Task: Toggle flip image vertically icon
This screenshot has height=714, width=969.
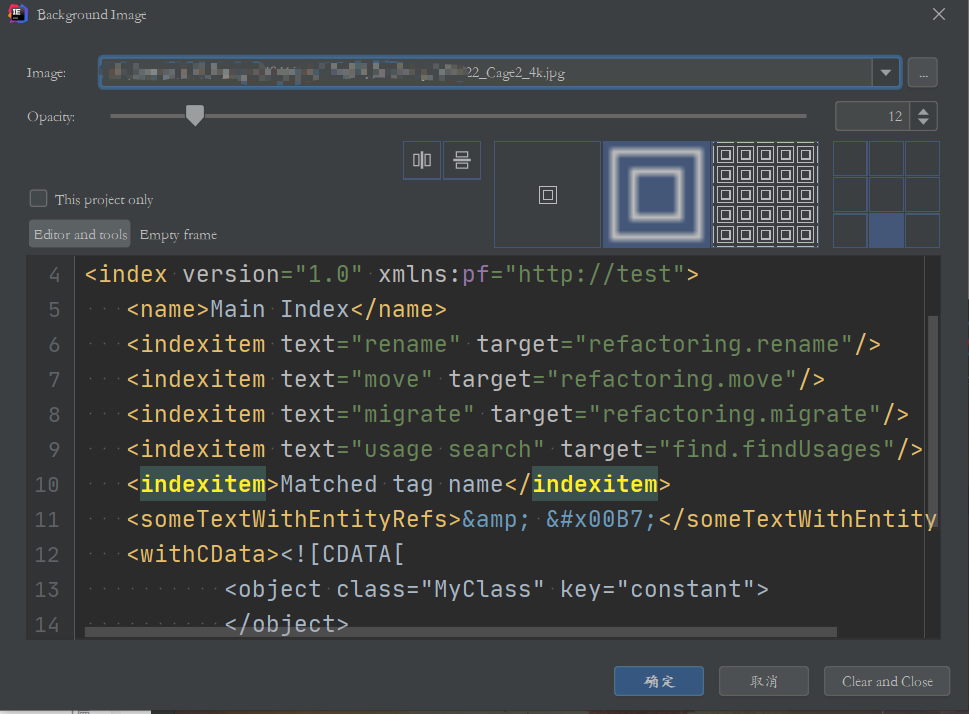Action: point(462,160)
